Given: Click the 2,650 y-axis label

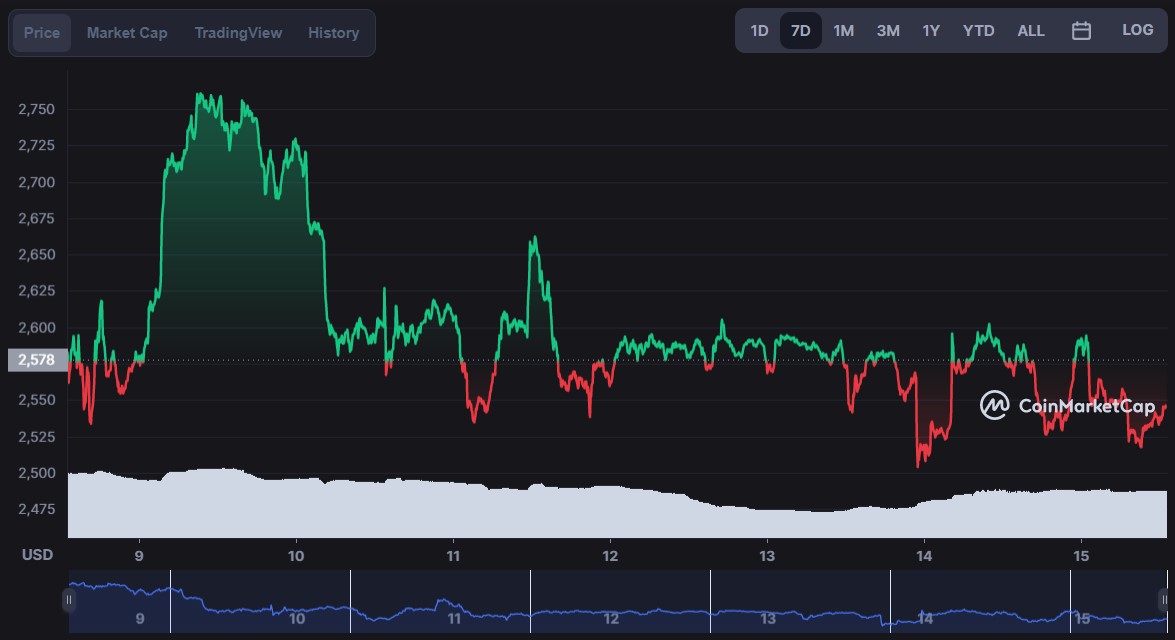Looking at the screenshot, I should [x=37, y=255].
